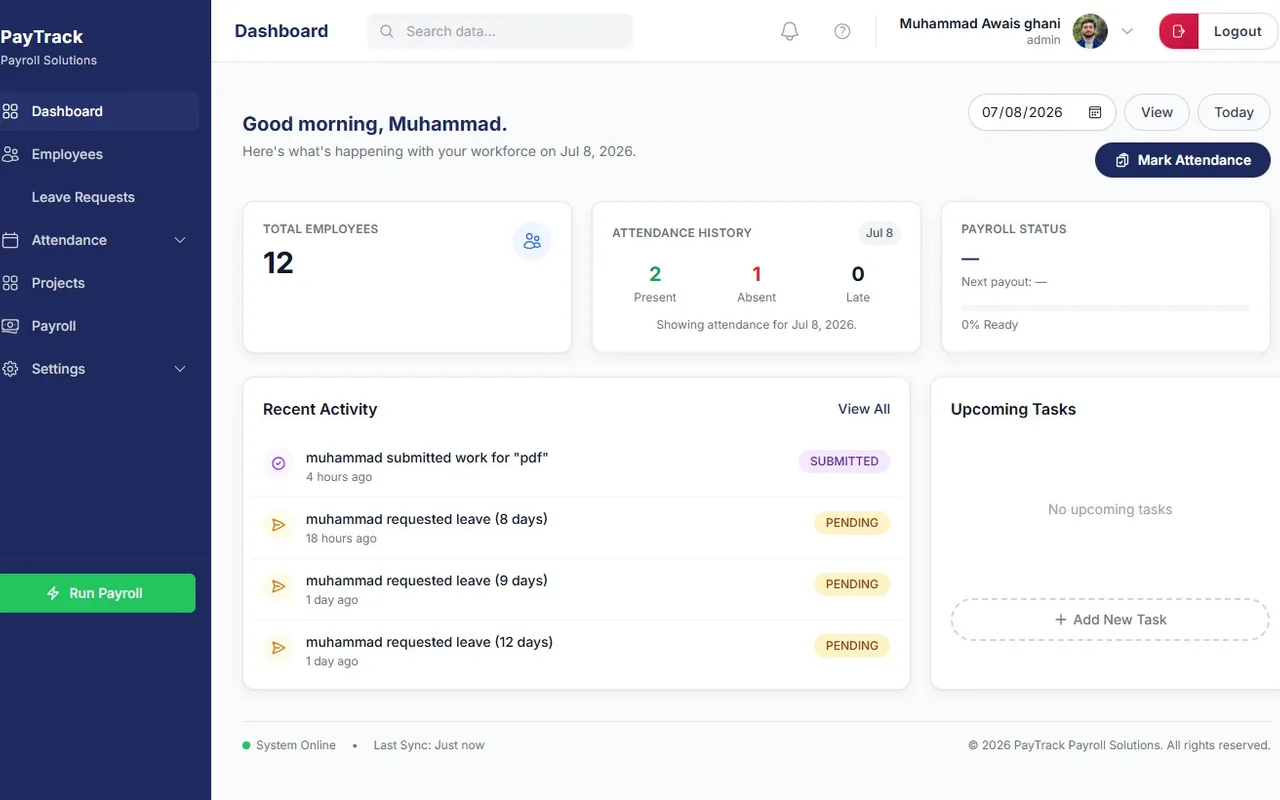
Task: Click the Today button
Action: pyautogui.click(x=1234, y=112)
